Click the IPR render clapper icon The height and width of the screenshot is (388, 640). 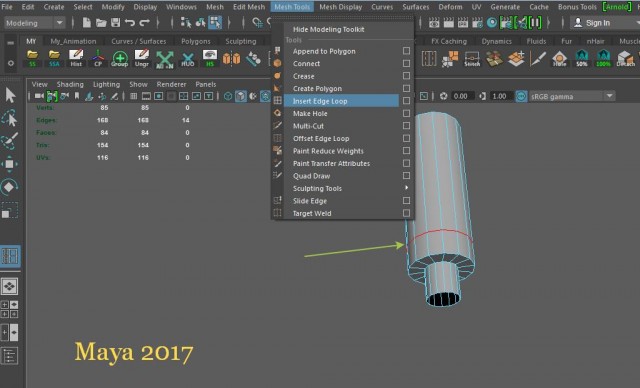pyautogui.click(x=462, y=23)
